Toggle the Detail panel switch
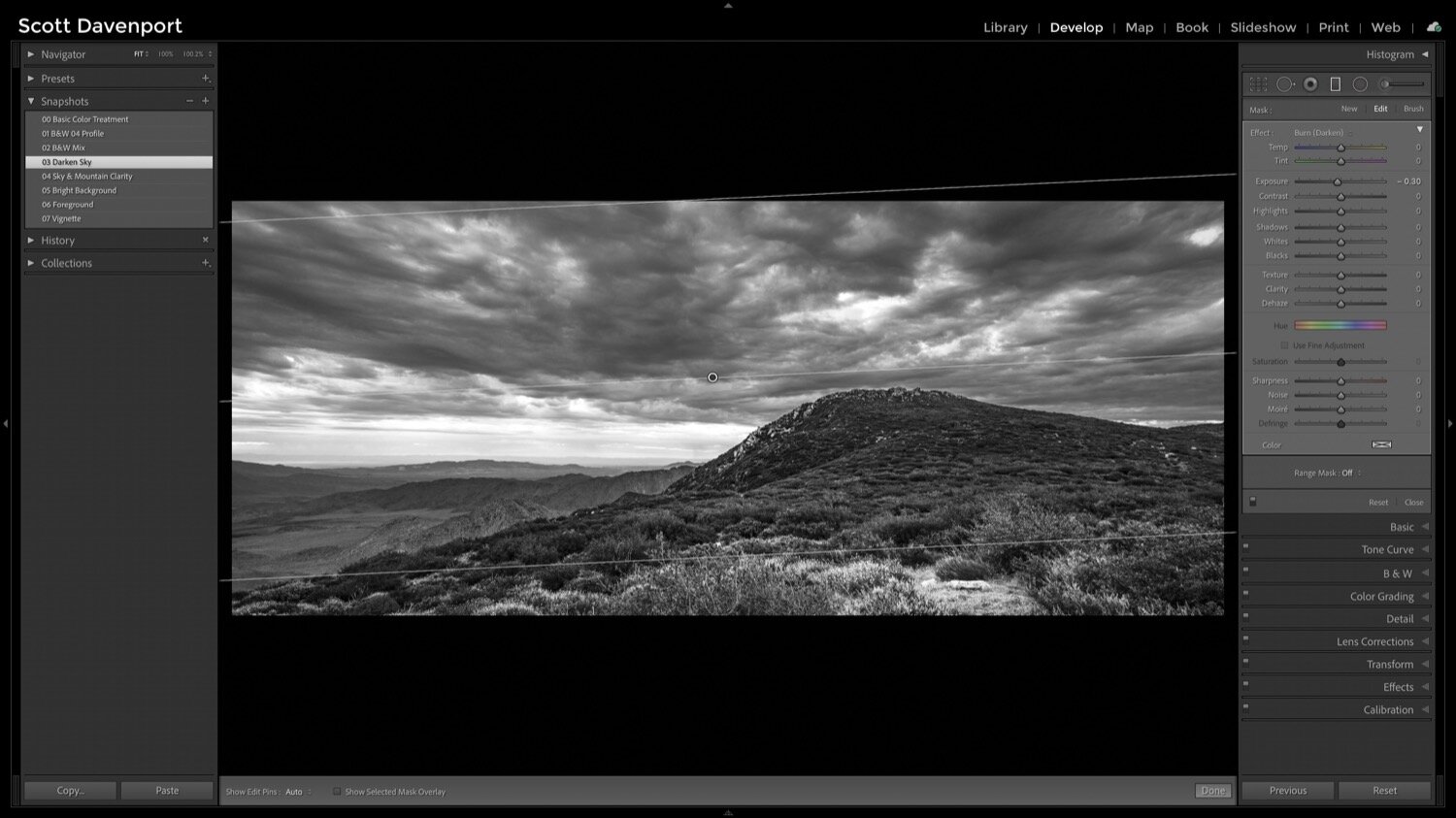Viewport: 1456px width, 818px height. (1245, 615)
